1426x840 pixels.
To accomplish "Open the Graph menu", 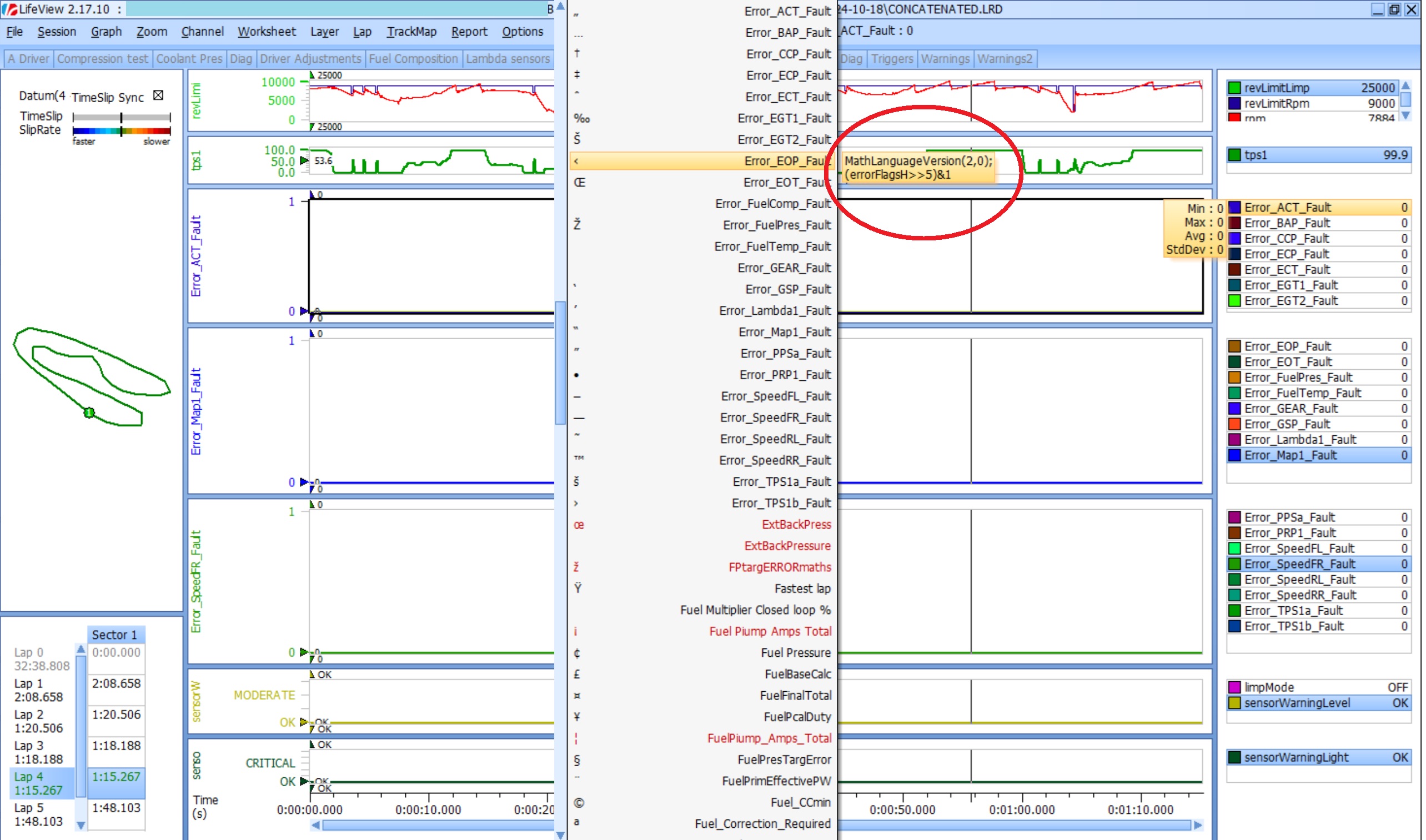I will pos(107,32).
